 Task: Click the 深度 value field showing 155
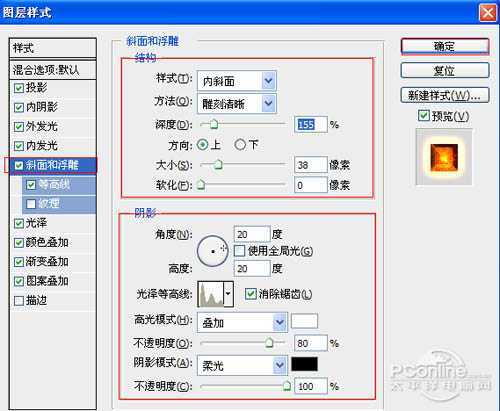310,125
